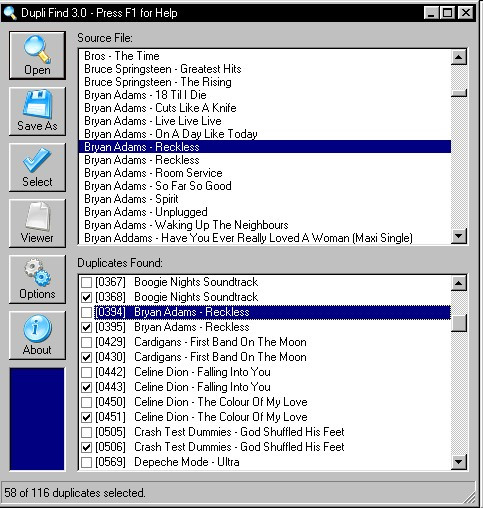Screen dimensions: 483x508
Task: Click the About info button
Action: click(x=37, y=335)
